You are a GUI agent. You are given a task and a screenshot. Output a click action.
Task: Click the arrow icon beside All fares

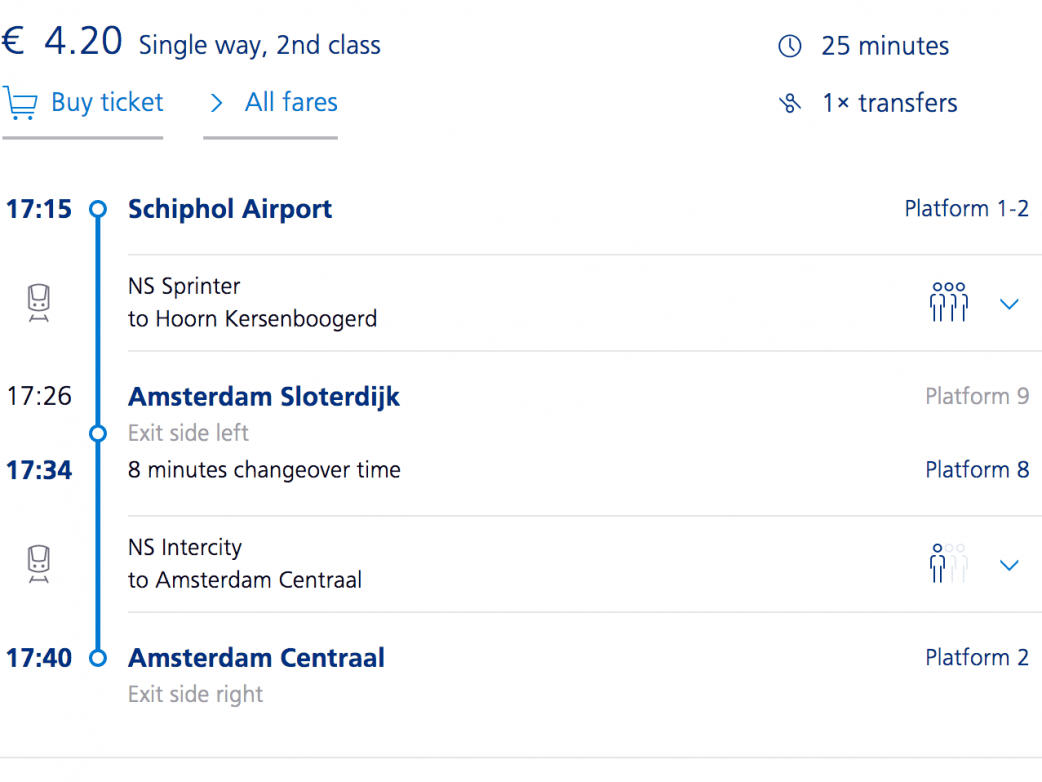pos(216,103)
